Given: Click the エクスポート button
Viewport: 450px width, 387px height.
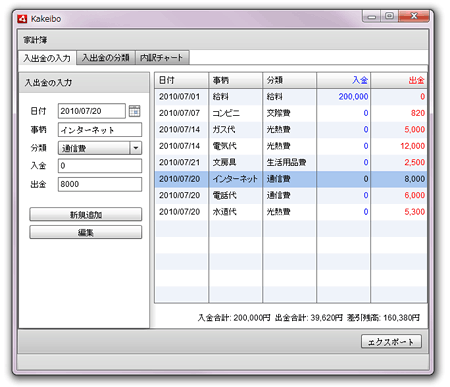Looking at the screenshot, I should [391, 342].
